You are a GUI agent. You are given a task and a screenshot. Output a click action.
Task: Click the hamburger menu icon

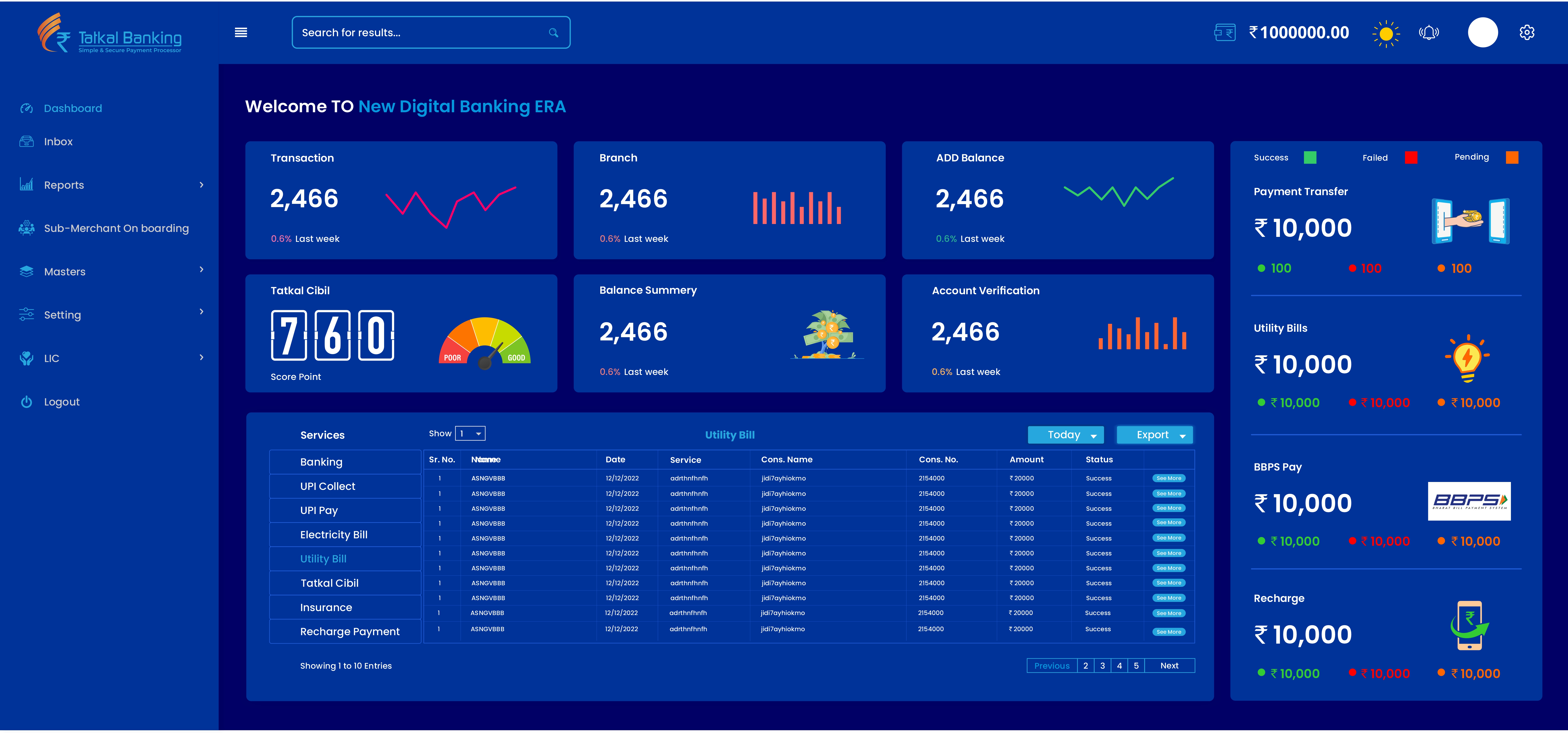[x=241, y=32]
